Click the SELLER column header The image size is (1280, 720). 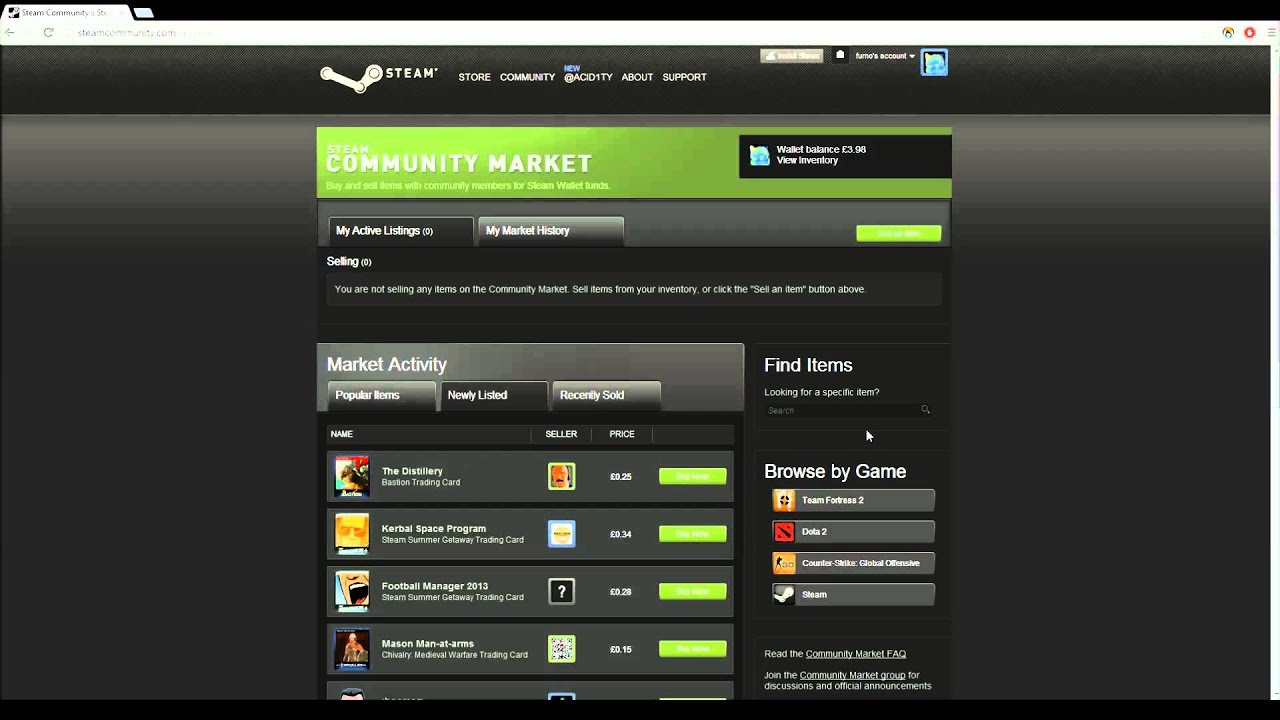click(561, 434)
